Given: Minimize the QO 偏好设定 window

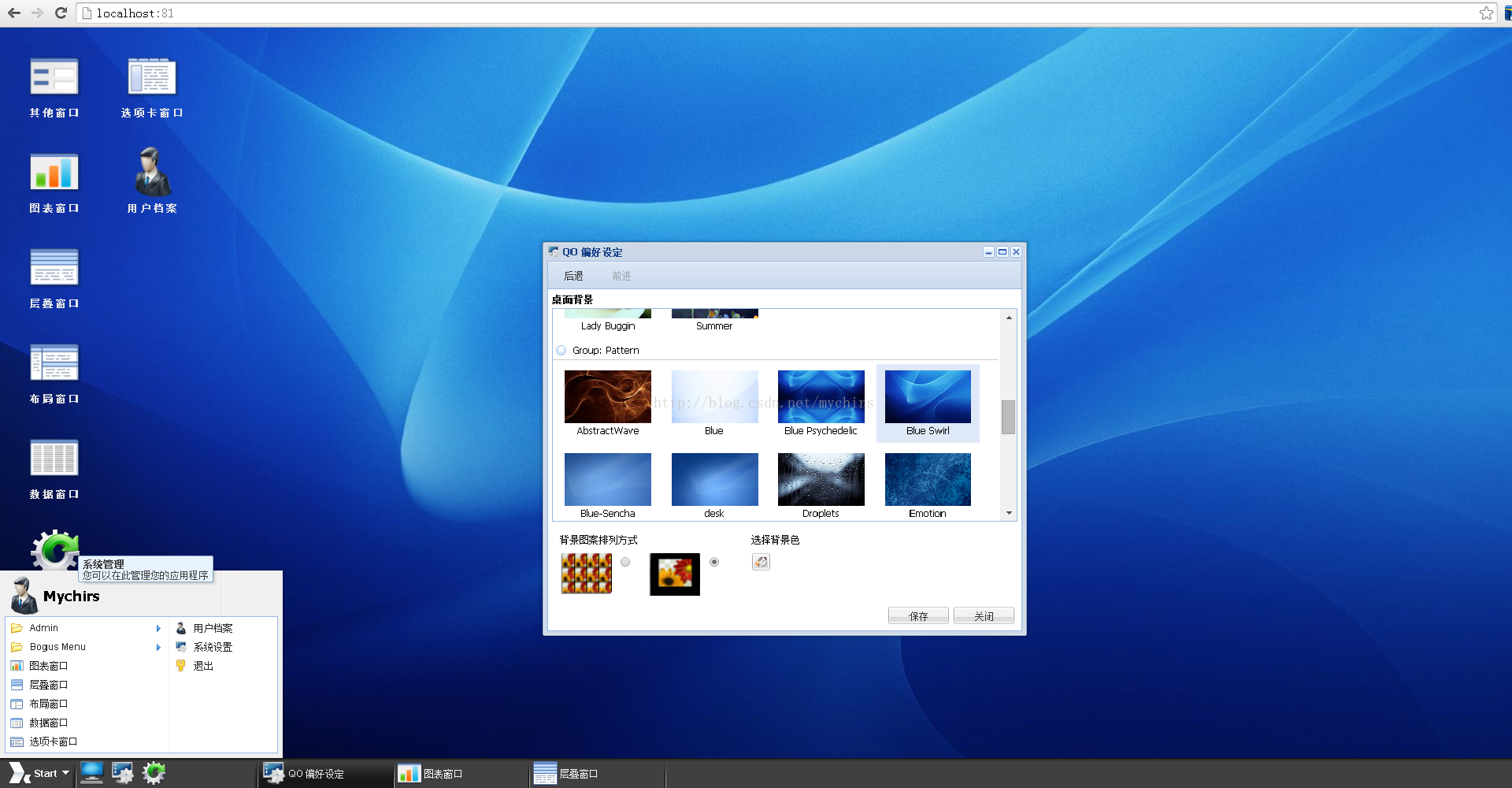Looking at the screenshot, I should 988,252.
